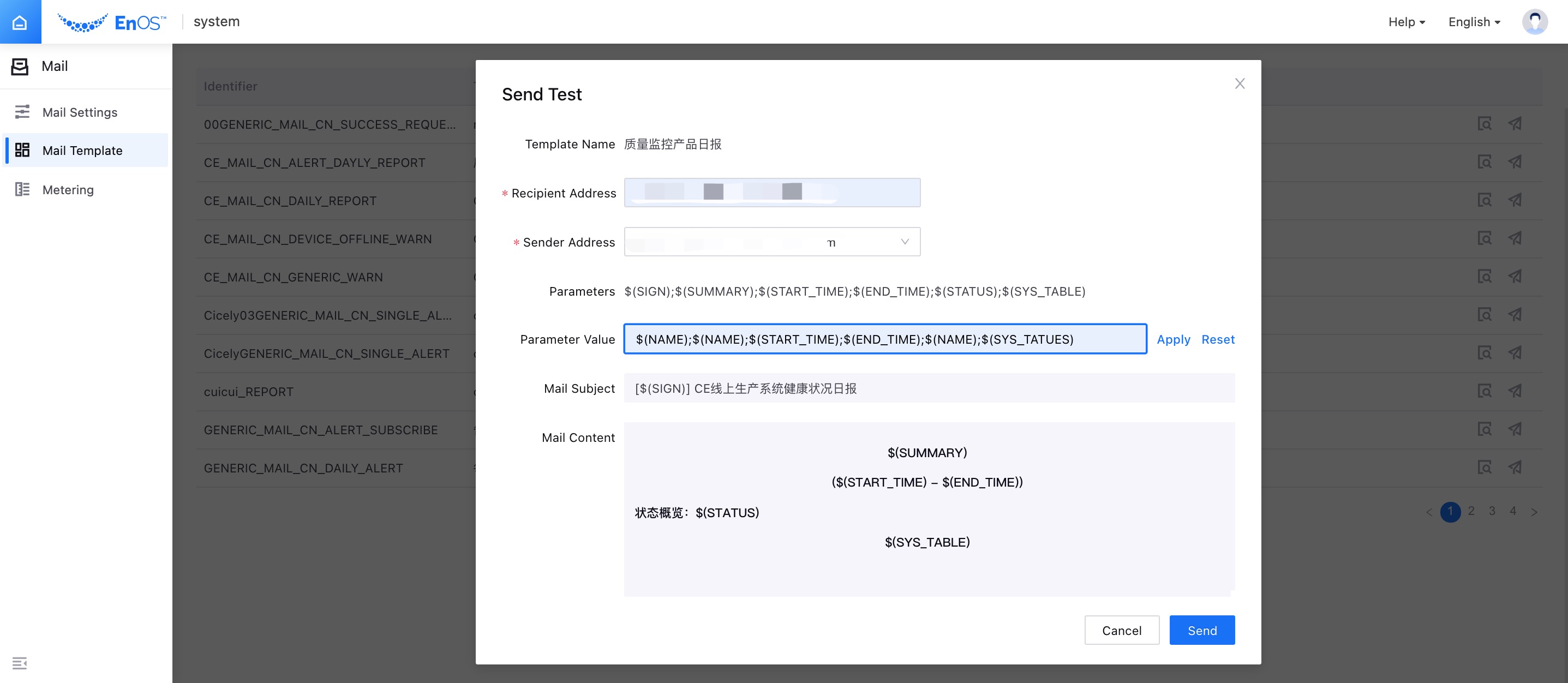
Task: Click the Mail Settings sidebar icon
Action: [22, 112]
